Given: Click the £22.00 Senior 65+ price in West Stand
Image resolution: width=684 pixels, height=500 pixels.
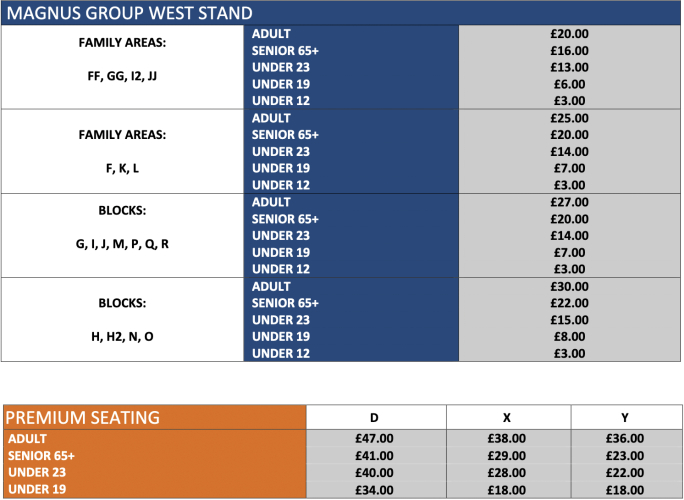Looking at the screenshot, I should coord(569,303).
